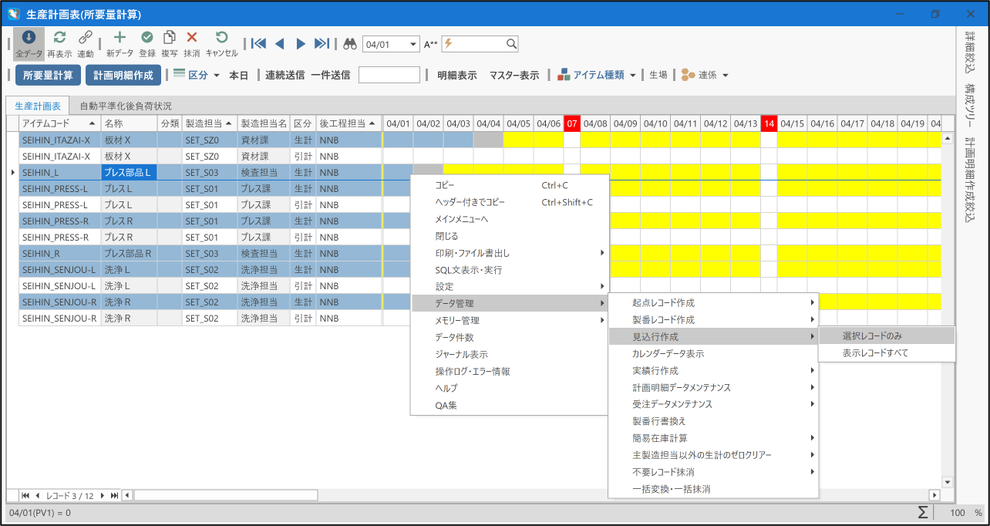Expand 印刷・ファイル書出し submenu
This screenshot has width=990, height=526.
click(509, 253)
